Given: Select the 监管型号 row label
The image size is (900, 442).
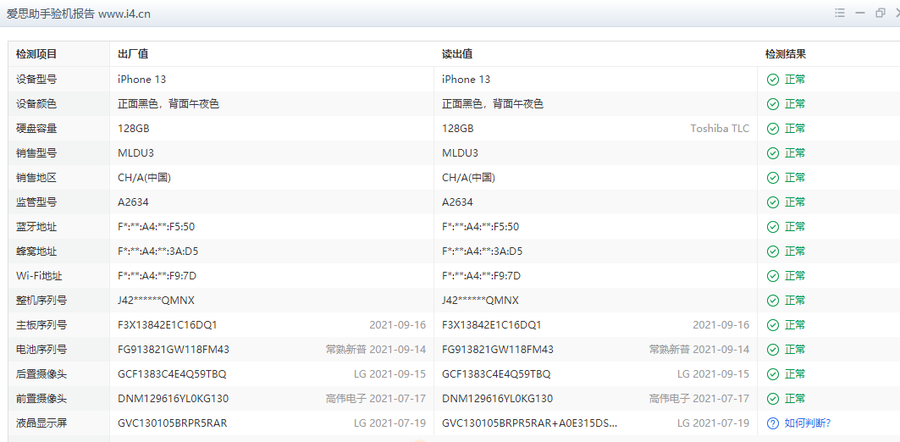Looking at the screenshot, I should [36, 202].
